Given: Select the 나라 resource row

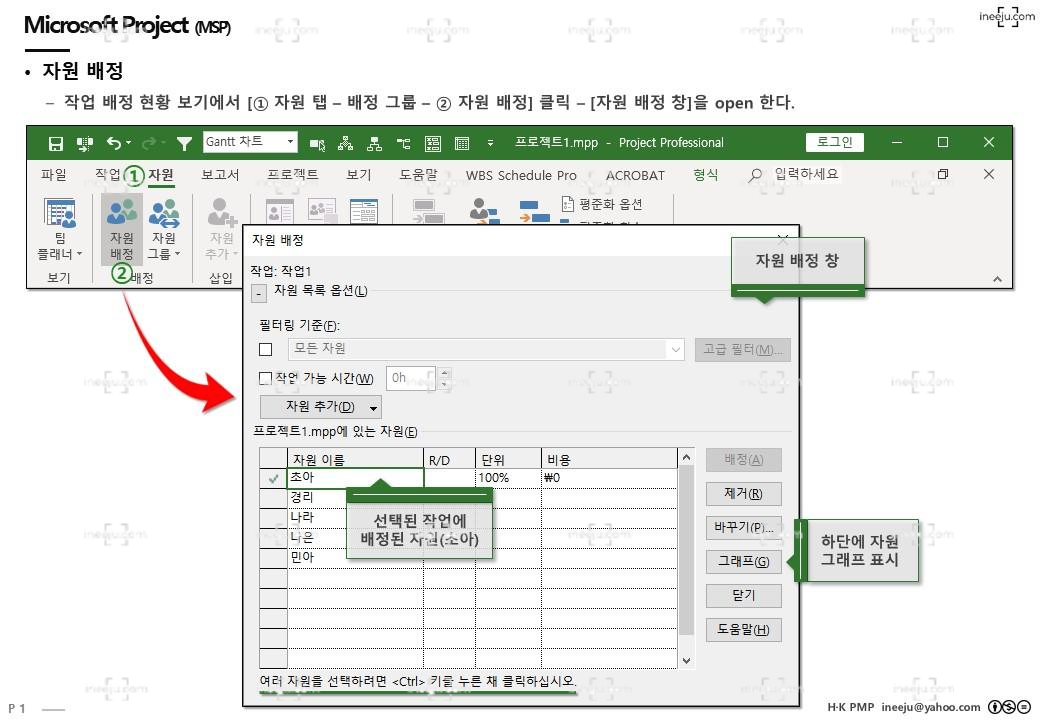Looking at the screenshot, I should 468,518.
